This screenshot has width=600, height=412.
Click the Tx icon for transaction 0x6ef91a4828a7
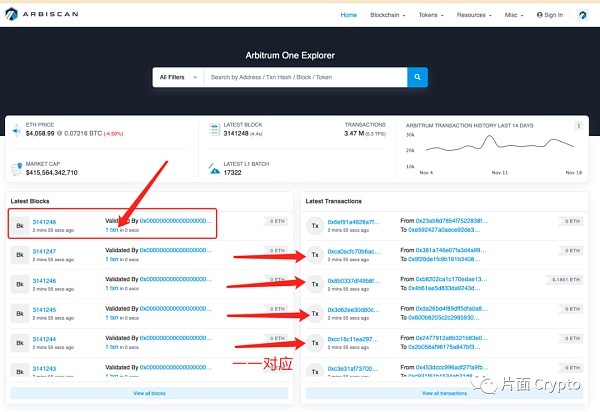click(x=315, y=225)
